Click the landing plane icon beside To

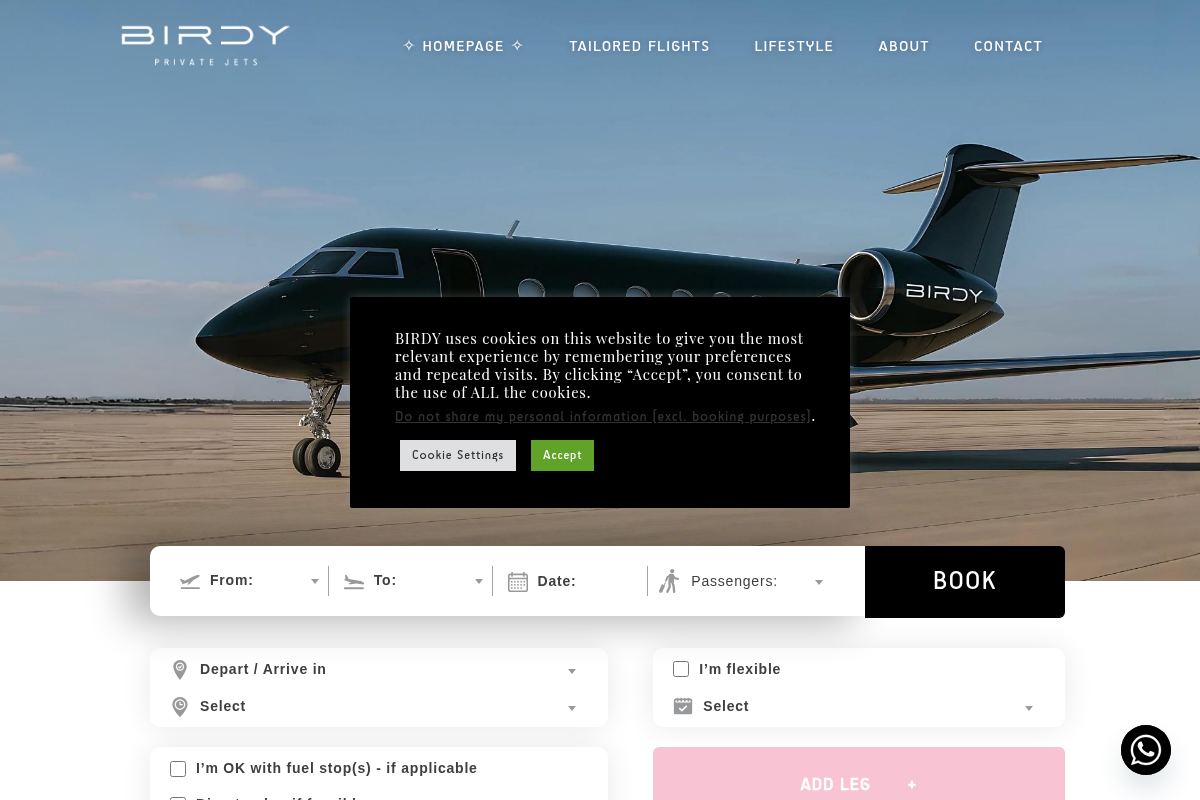point(354,581)
